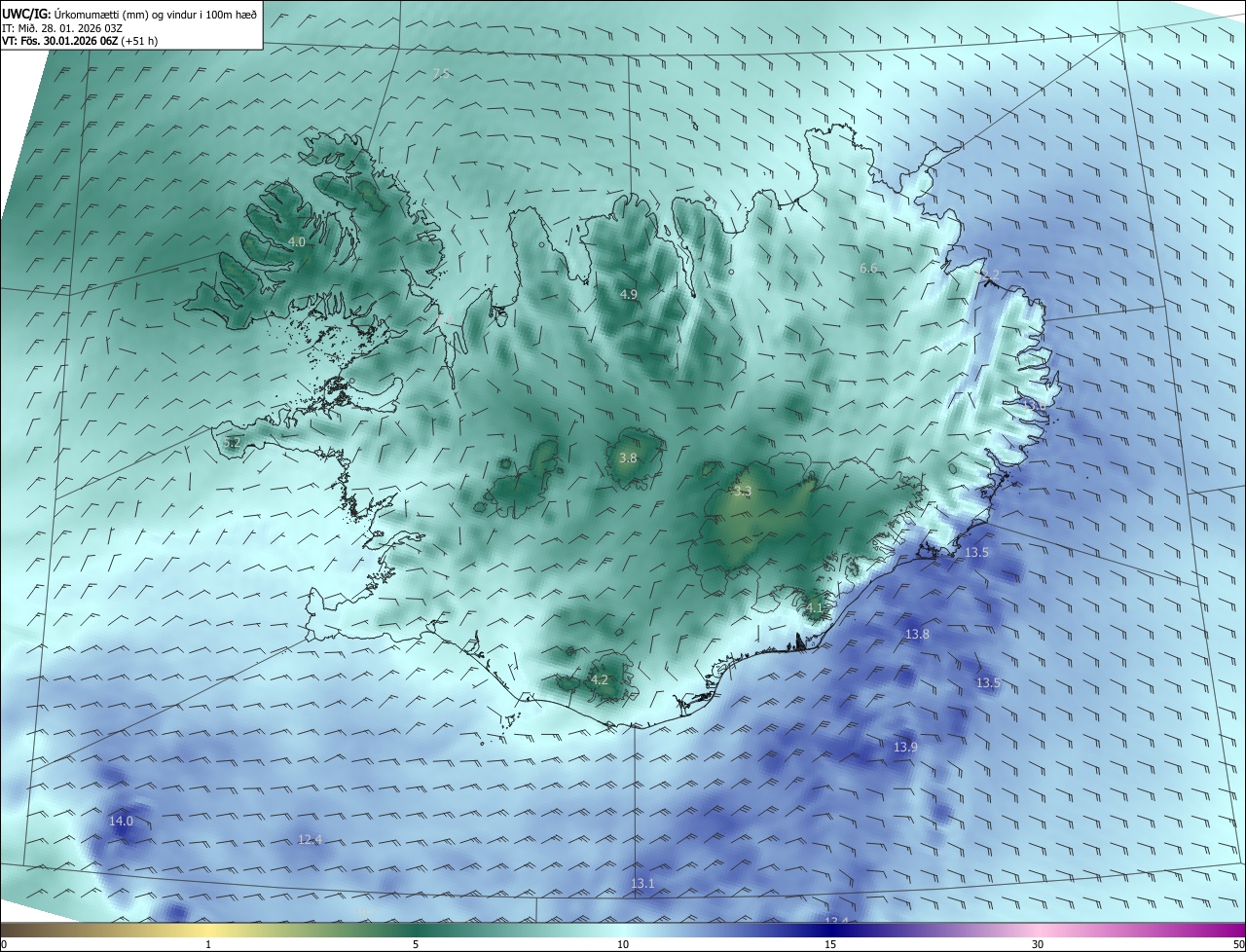Image resolution: width=1246 pixels, height=952 pixels.
Task: Click the 6.6 value label in the northeast
Action: click(868, 268)
